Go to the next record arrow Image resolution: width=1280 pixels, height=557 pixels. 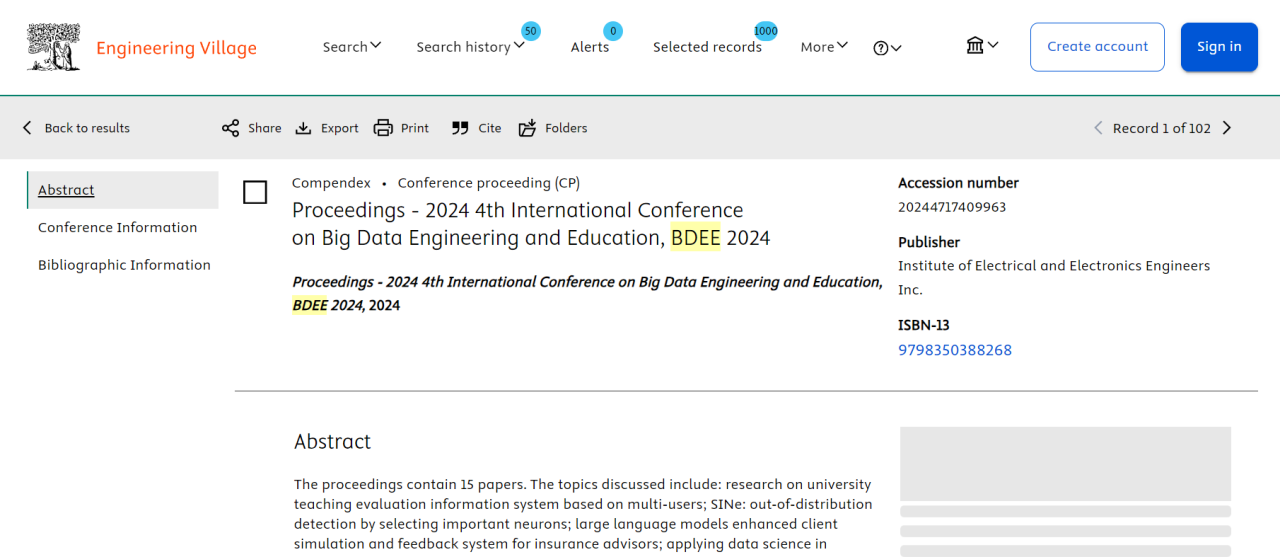coord(1227,128)
